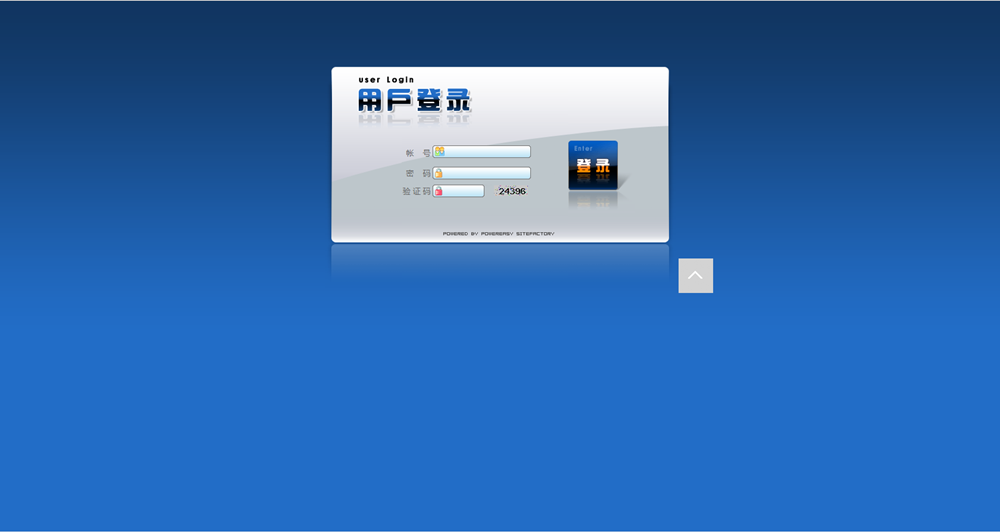Focus the 验证码 verification code input field

click(x=464, y=191)
